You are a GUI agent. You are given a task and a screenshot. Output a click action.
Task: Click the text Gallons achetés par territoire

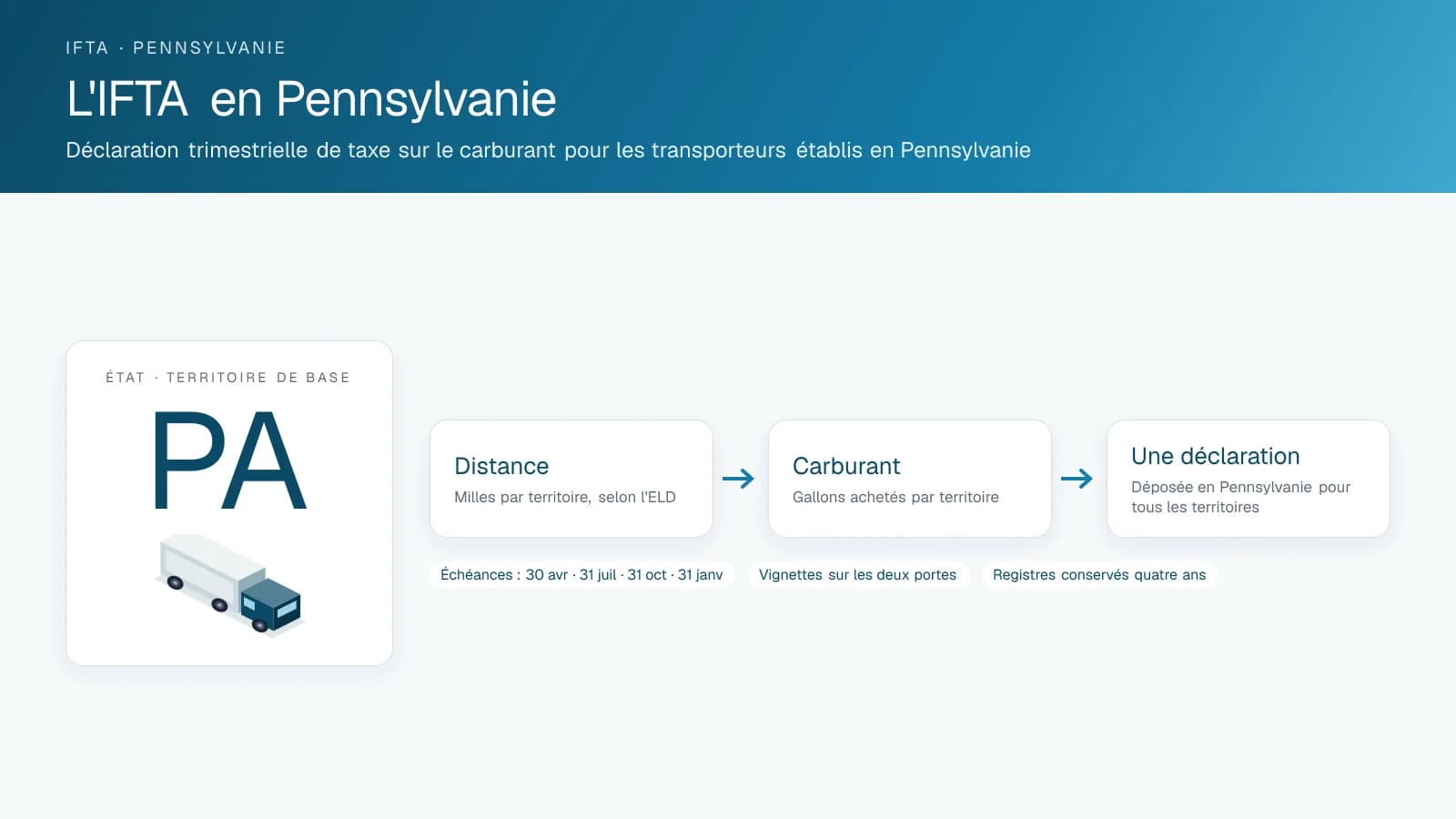895,497
